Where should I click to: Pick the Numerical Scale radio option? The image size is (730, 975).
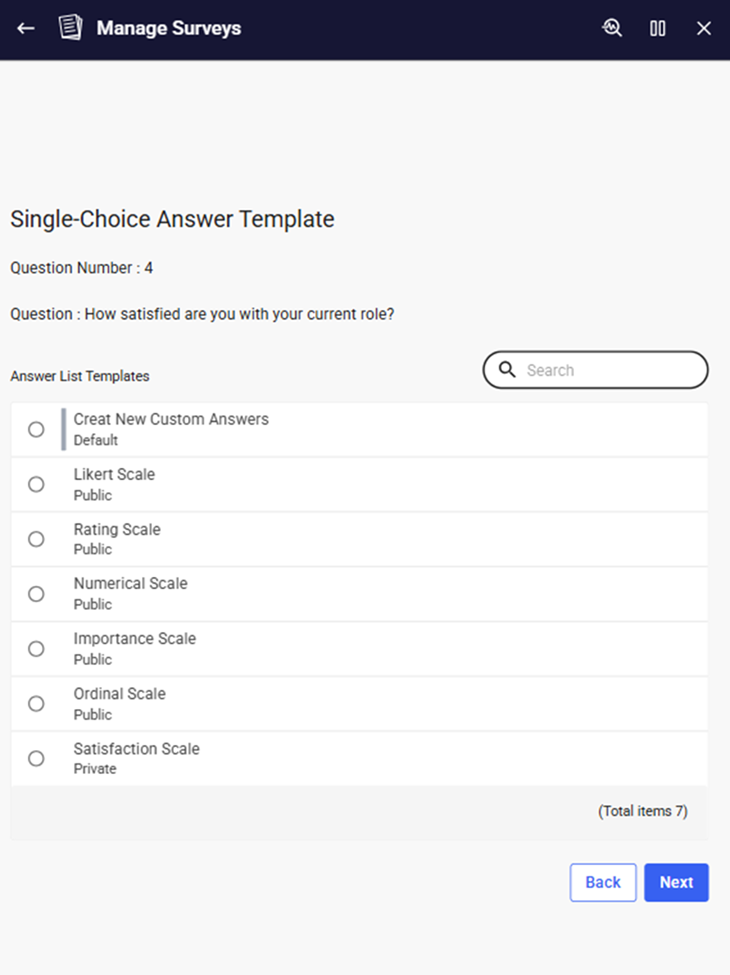click(36, 594)
